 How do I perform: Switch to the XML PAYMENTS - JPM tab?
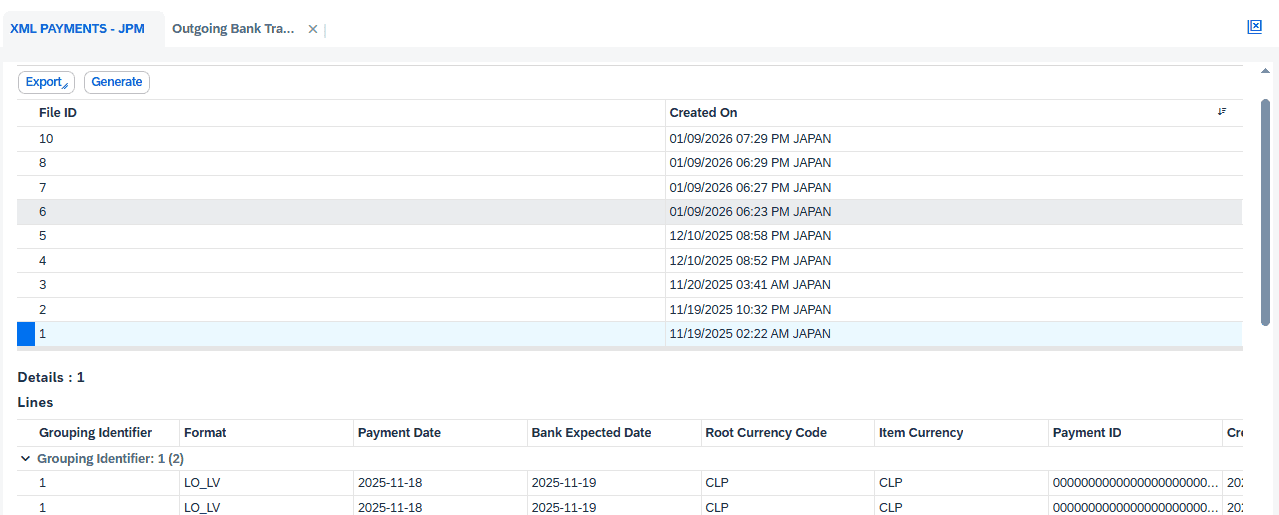[x=77, y=29]
